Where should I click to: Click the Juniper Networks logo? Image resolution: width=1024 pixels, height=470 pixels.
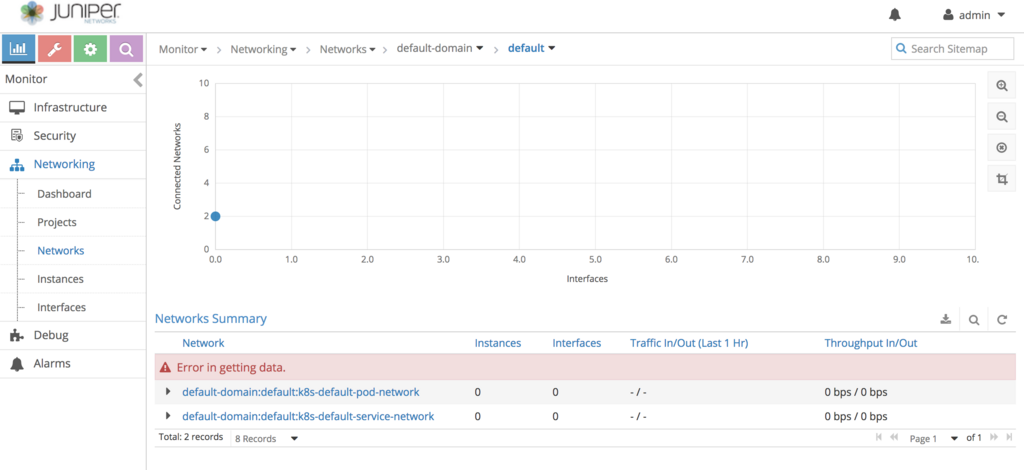click(x=71, y=12)
